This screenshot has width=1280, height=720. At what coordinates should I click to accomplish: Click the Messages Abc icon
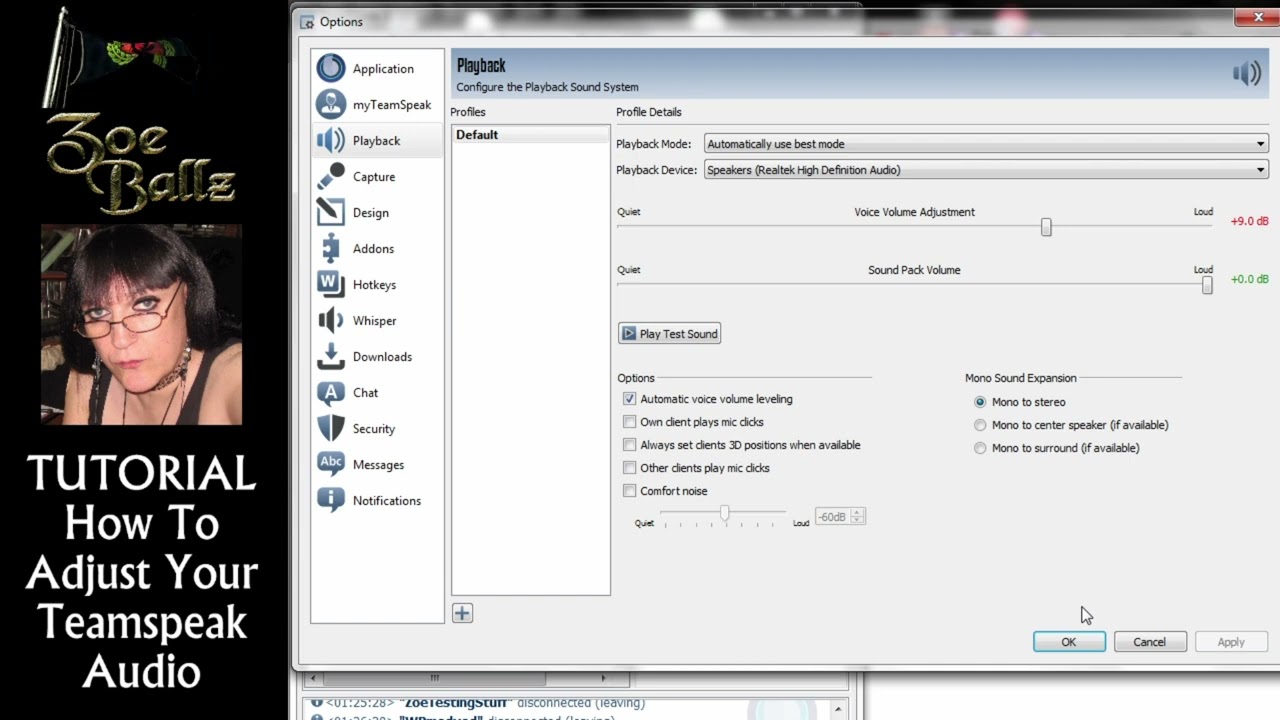pyautogui.click(x=331, y=463)
